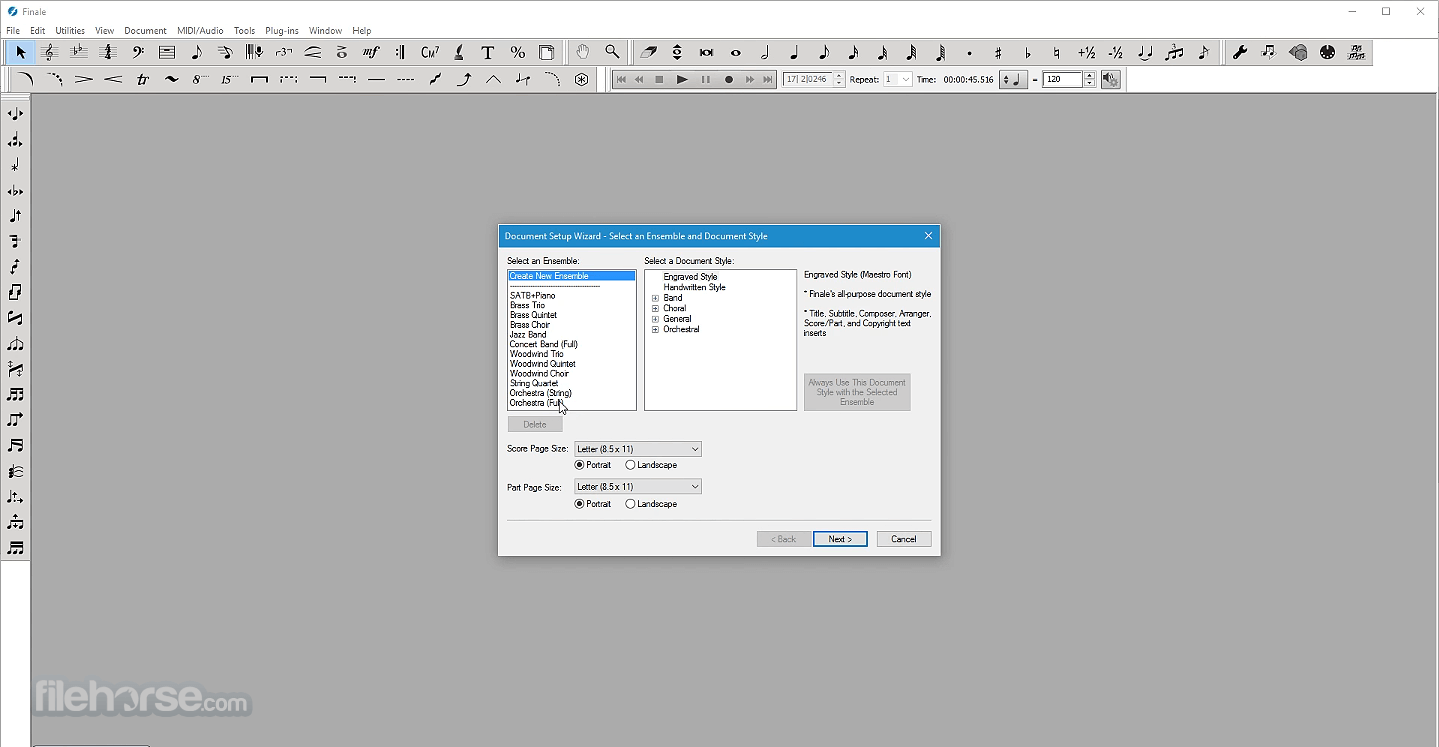
Task: Choose the String Quartet ensemble
Action: 534,383
